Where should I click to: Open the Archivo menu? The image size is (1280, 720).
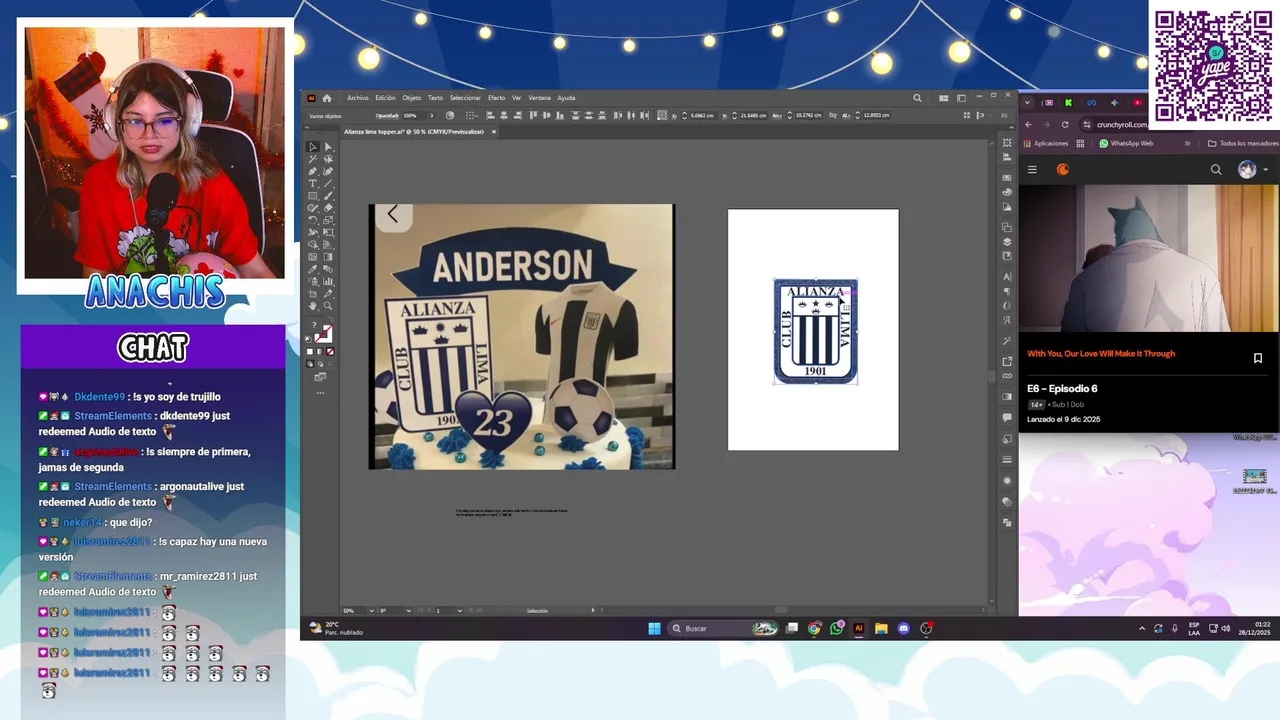[358, 98]
